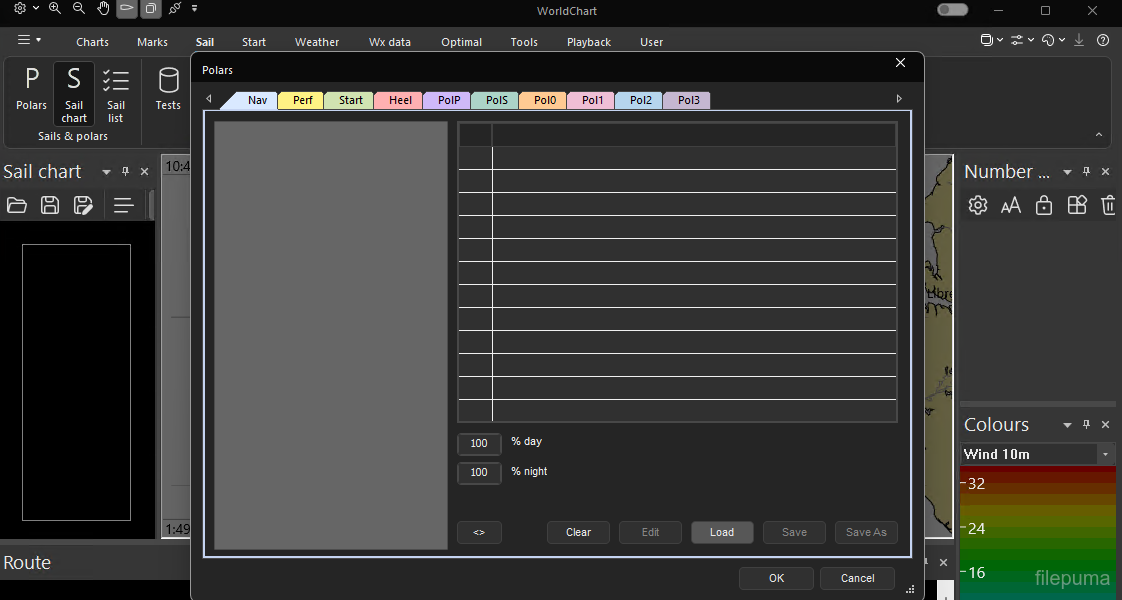Open the Weather ribbon tab
1122x600 pixels.
coord(317,42)
